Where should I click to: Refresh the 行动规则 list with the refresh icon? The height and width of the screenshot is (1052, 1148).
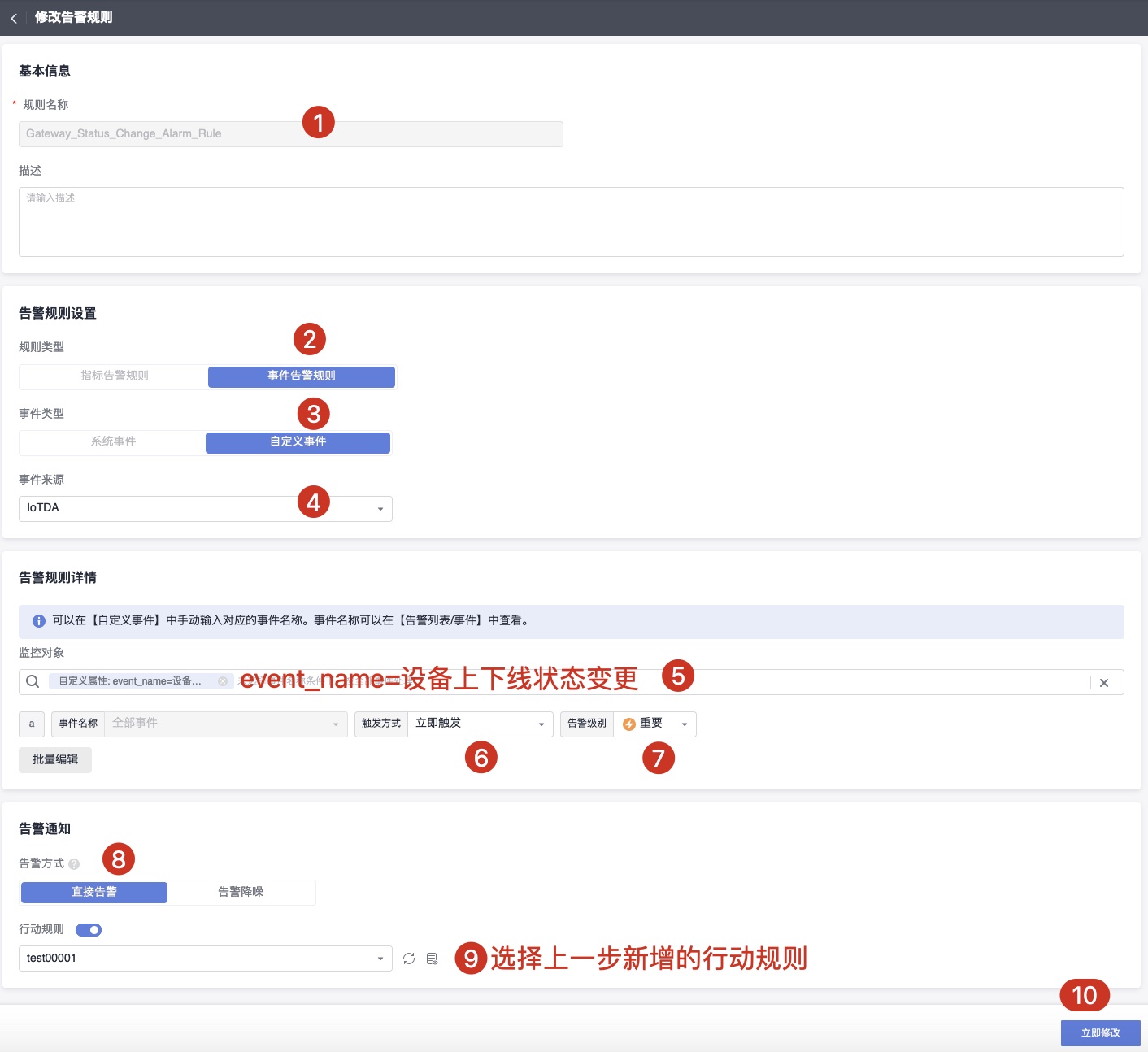(409, 958)
